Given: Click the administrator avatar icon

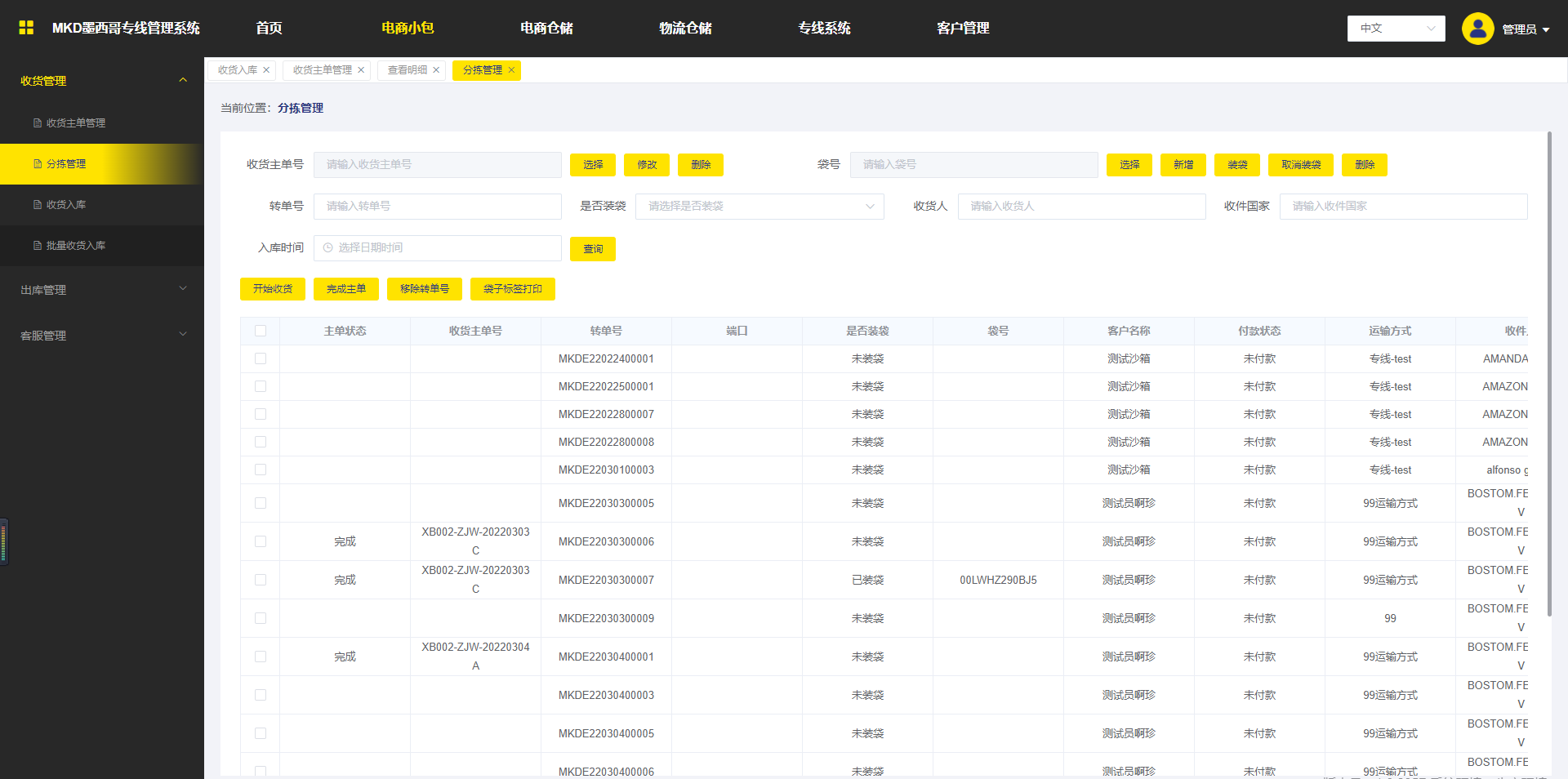Looking at the screenshot, I should (1477, 29).
